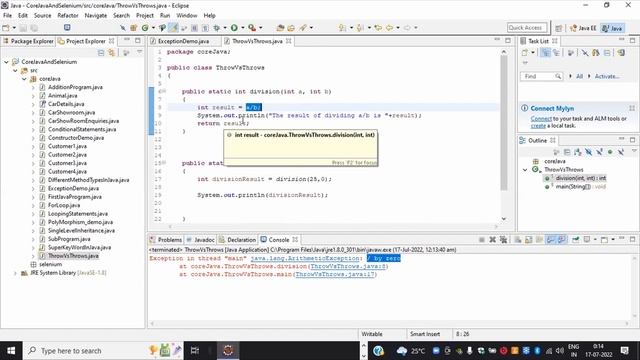The width and height of the screenshot is (640, 360).
Task: Open the Window menu
Action: [x=187, y=16]
